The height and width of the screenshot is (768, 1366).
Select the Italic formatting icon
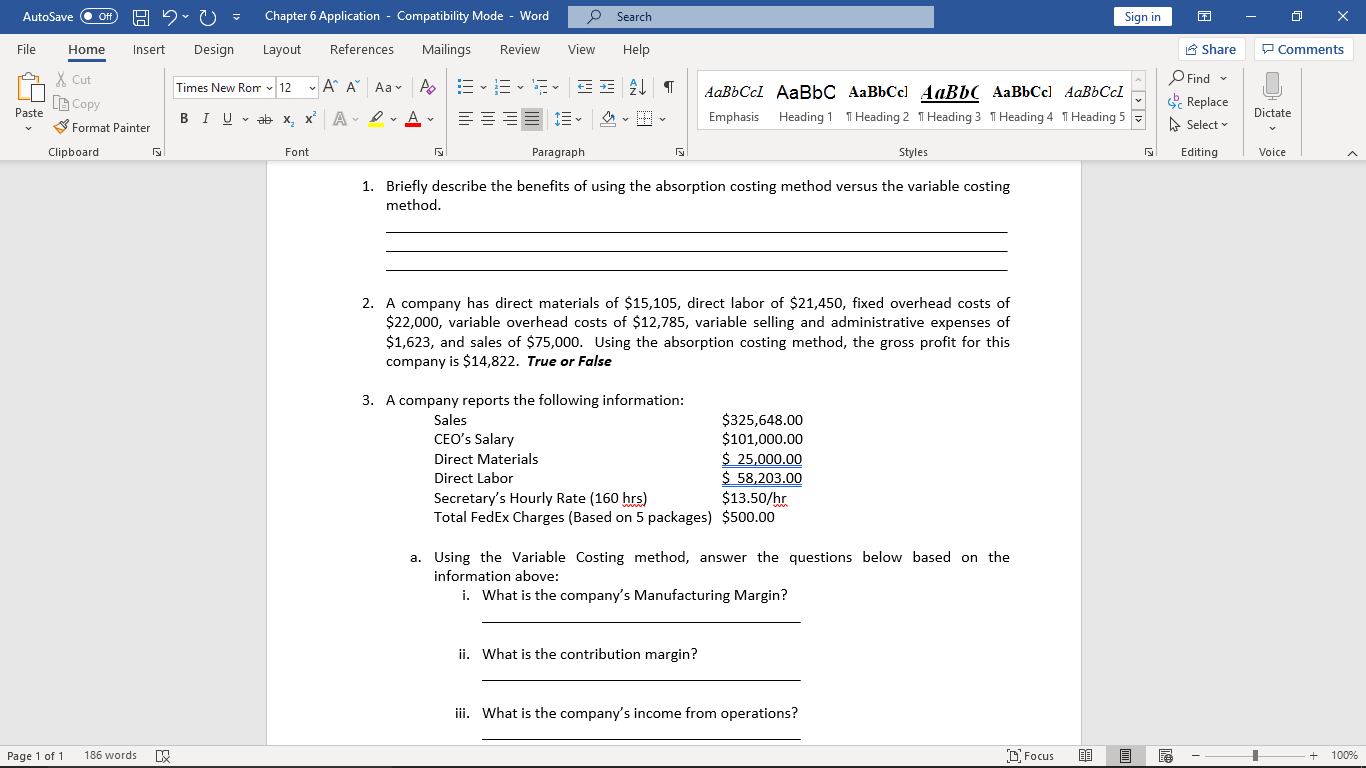point(205,118)
